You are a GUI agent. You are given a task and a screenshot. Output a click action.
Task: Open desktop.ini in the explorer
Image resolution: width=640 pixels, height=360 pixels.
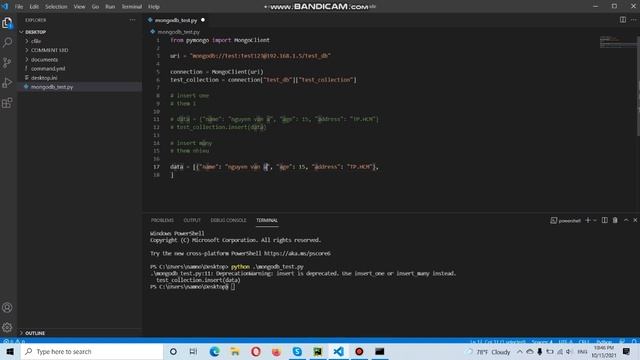click(44, 78)
